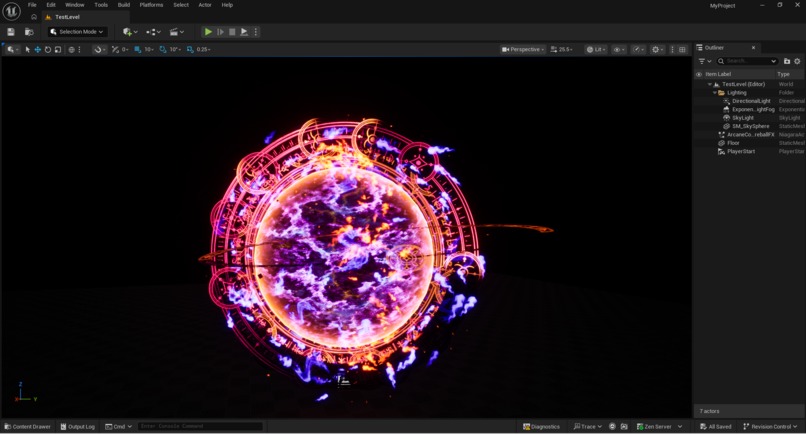Collapse the TestLevel (Editor) tree node

point(709,84)
